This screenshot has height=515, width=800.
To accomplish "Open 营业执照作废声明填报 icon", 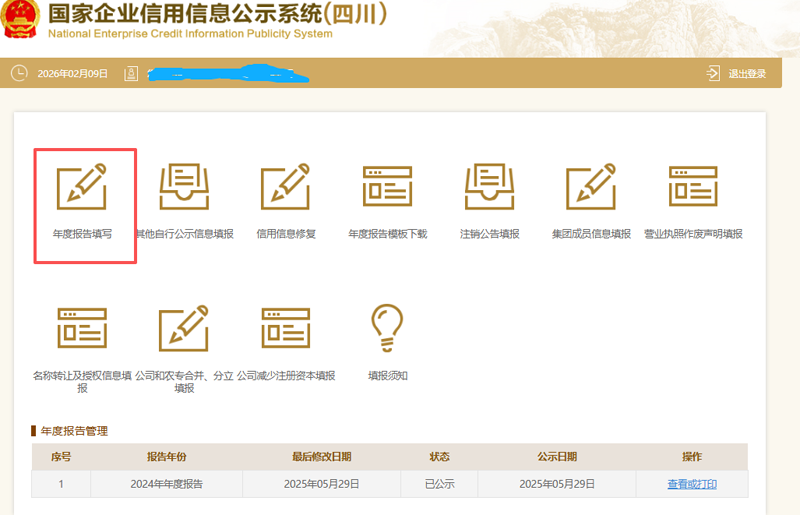I will (693, 188).
